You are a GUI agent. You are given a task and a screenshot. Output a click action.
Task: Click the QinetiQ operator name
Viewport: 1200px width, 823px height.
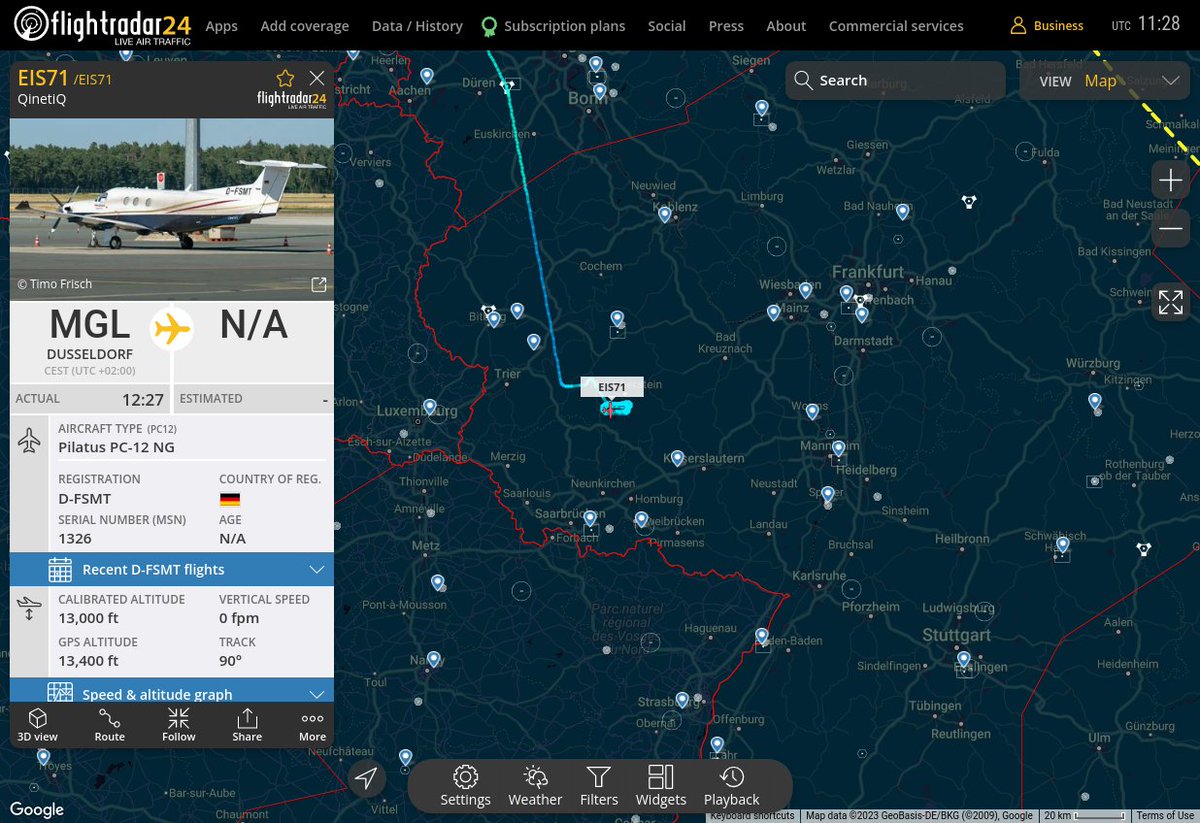(42, 99)
